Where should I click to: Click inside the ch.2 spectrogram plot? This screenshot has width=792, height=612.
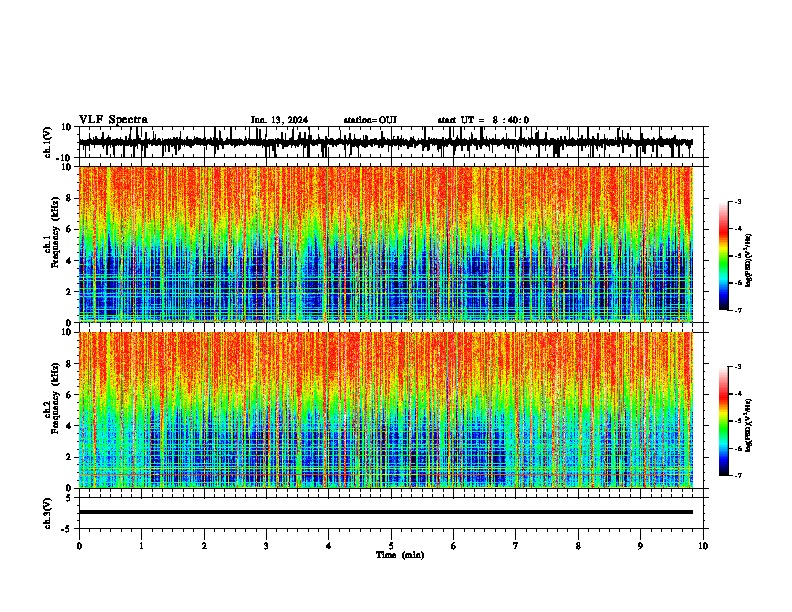tap(386, 410)
